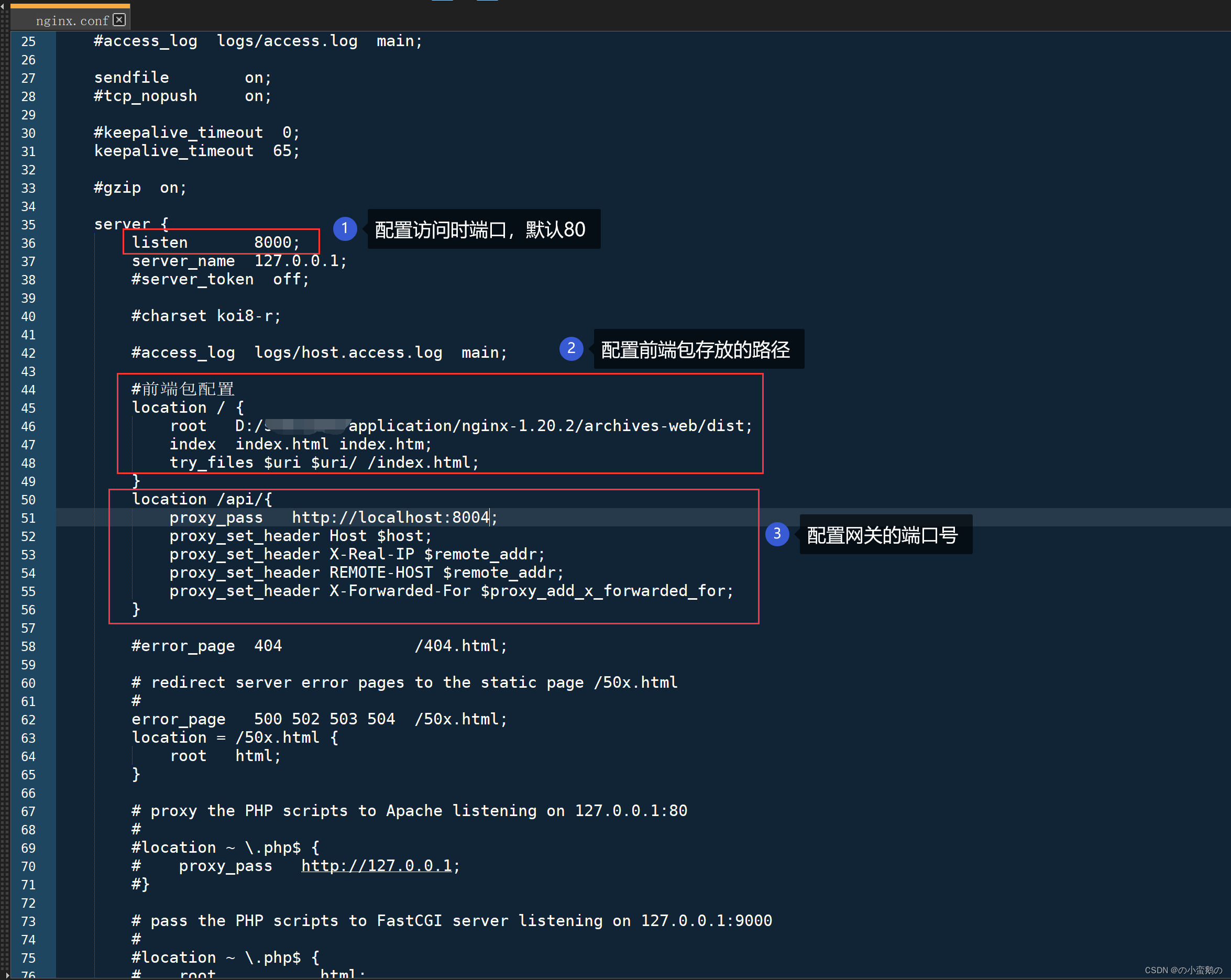The width and height of the screenshot is (1231, 980).
Task: Close the nginx.conf tab via its X icon
Action: 119,20
